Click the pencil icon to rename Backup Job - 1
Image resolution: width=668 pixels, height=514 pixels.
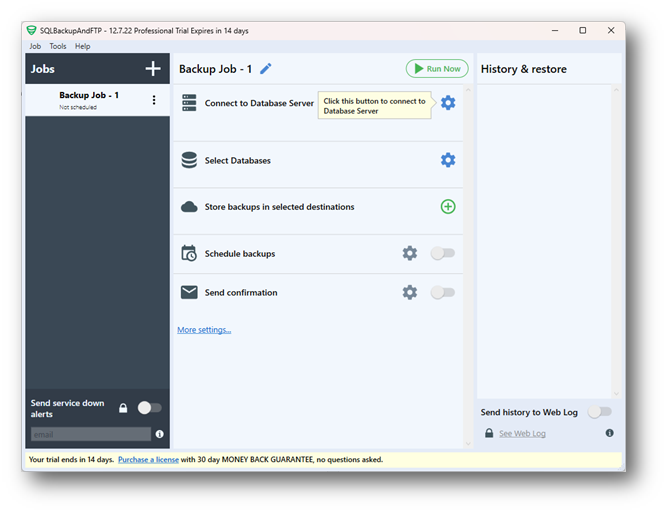pyautogui.click(x=266, y=69)
